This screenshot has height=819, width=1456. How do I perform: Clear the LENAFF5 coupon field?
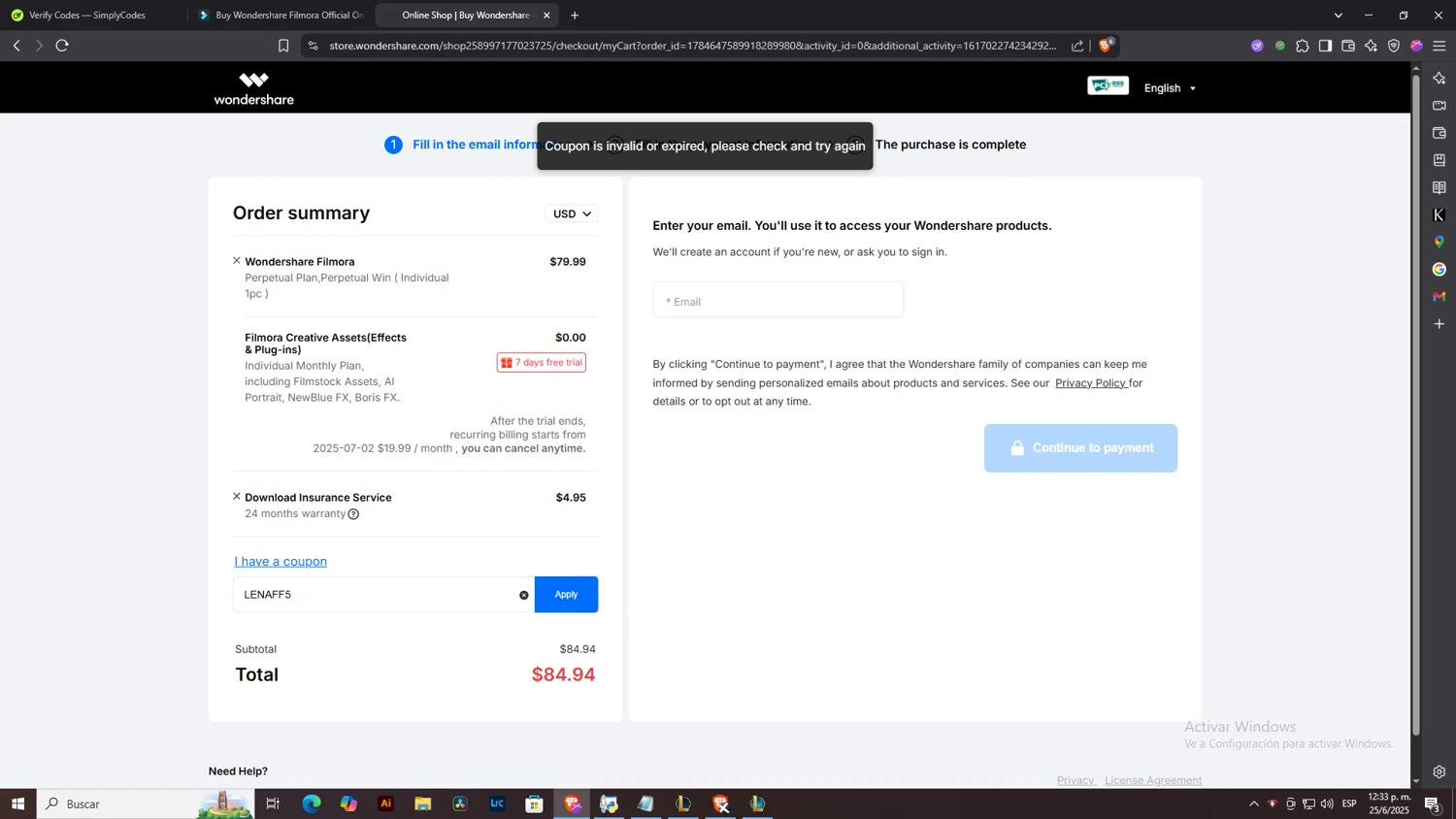point(524,595)
